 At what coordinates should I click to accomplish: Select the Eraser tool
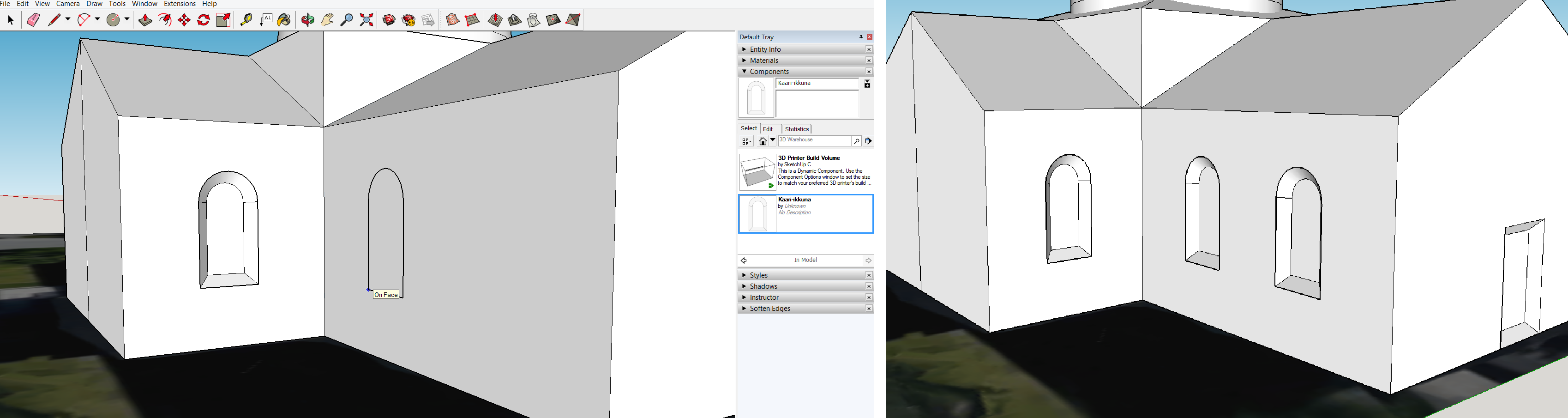pos(33,20)
